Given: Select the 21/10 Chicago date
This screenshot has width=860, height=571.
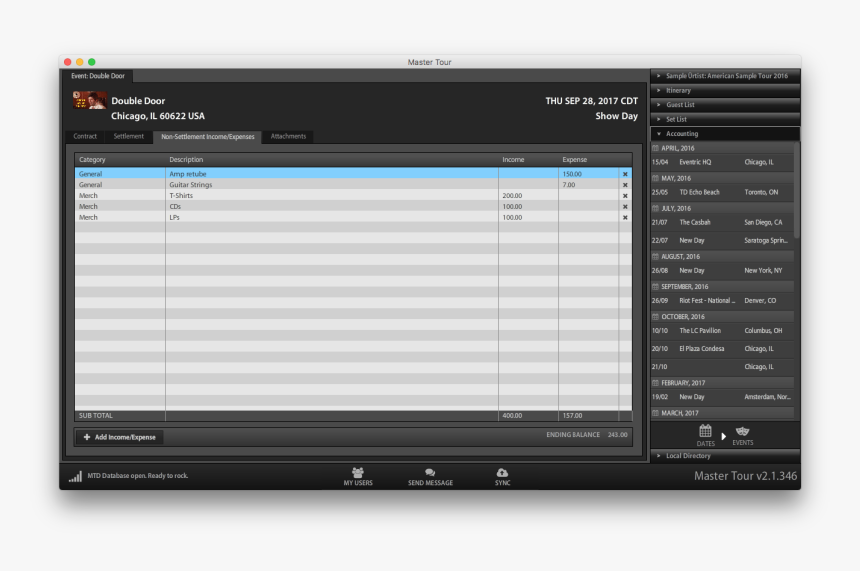Looking at the screenshot, I should (x=722, y=367).
